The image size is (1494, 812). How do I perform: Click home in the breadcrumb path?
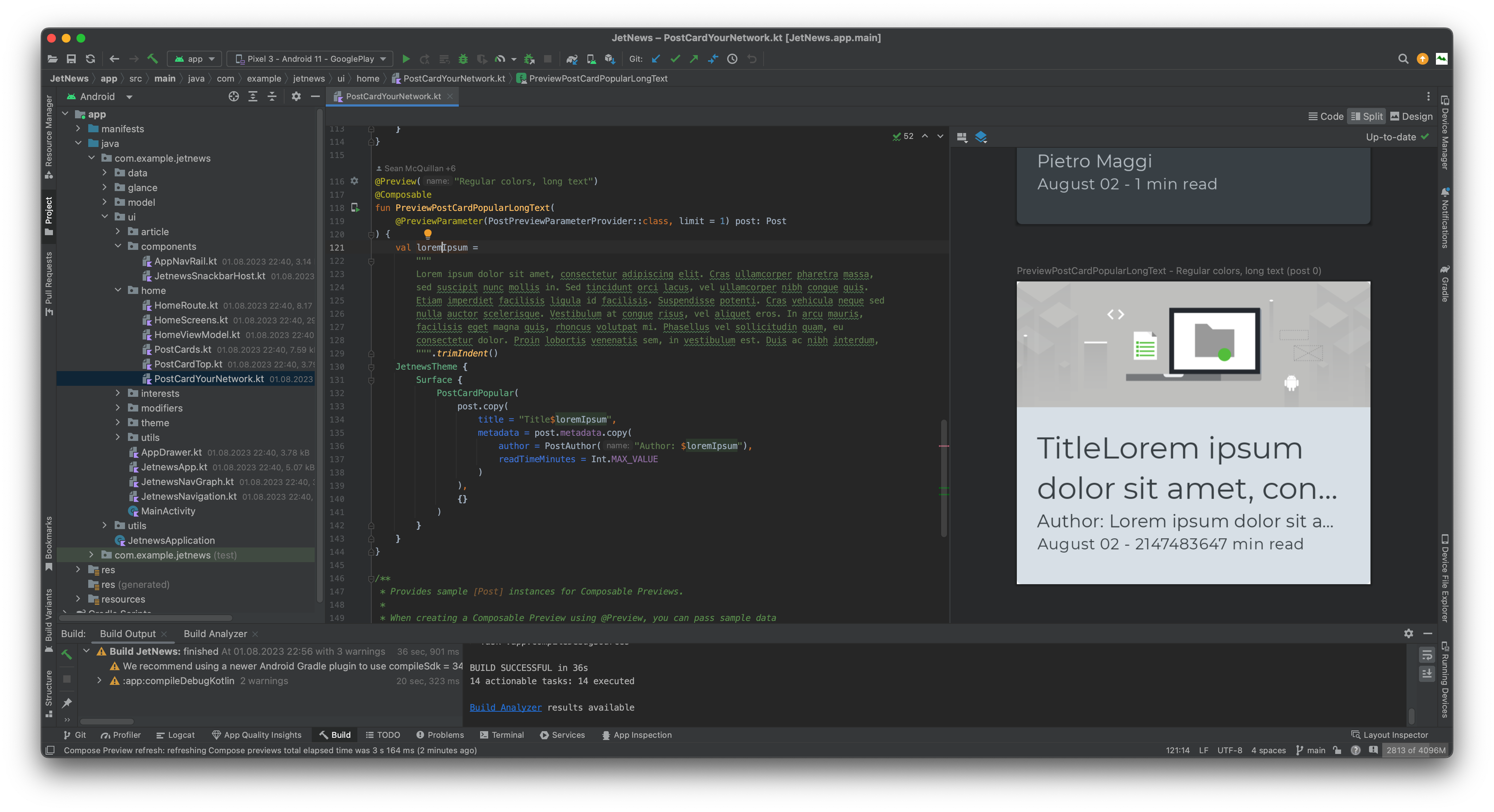pyautogui.click(x=368, y=78)
